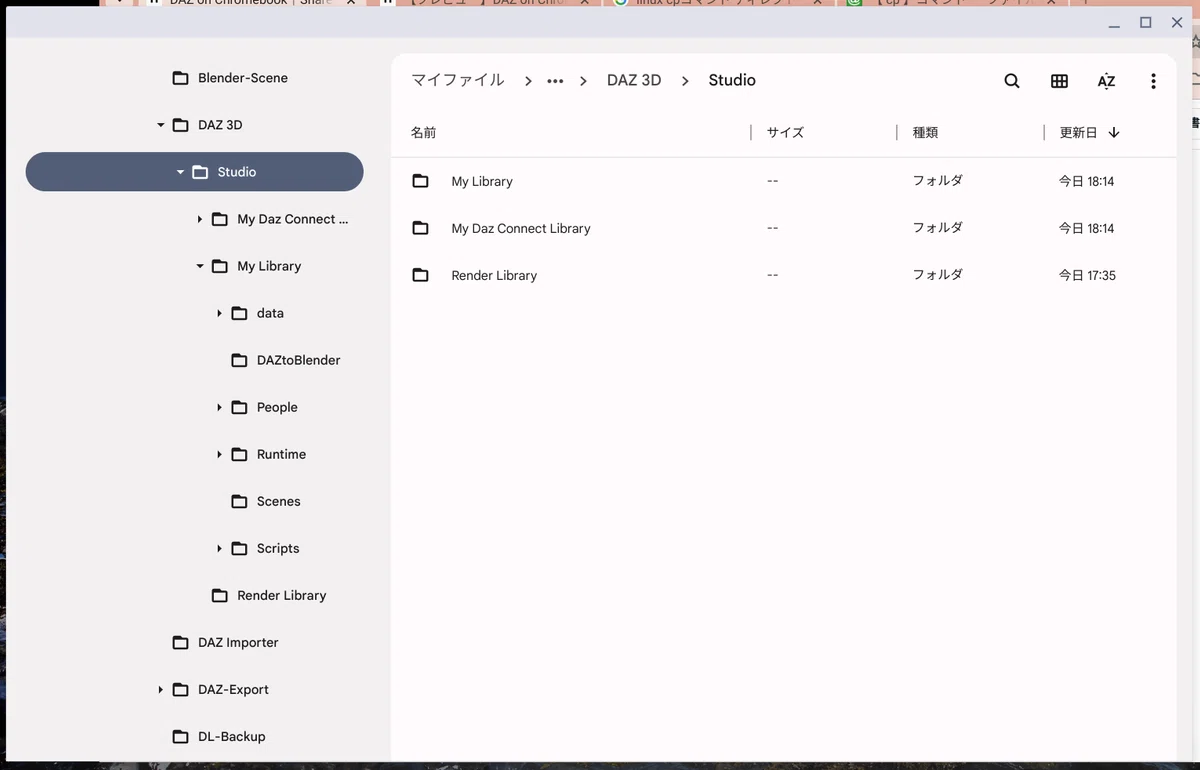Open Scripts folder in the tree
This screenshot has width=1200, height=770.
coord(278,548)
